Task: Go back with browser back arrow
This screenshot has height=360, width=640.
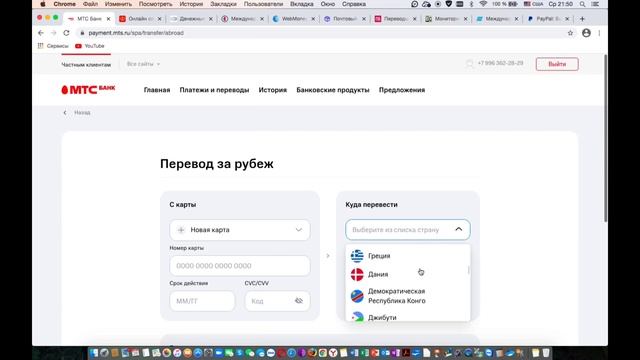Action: click(40, 33)
